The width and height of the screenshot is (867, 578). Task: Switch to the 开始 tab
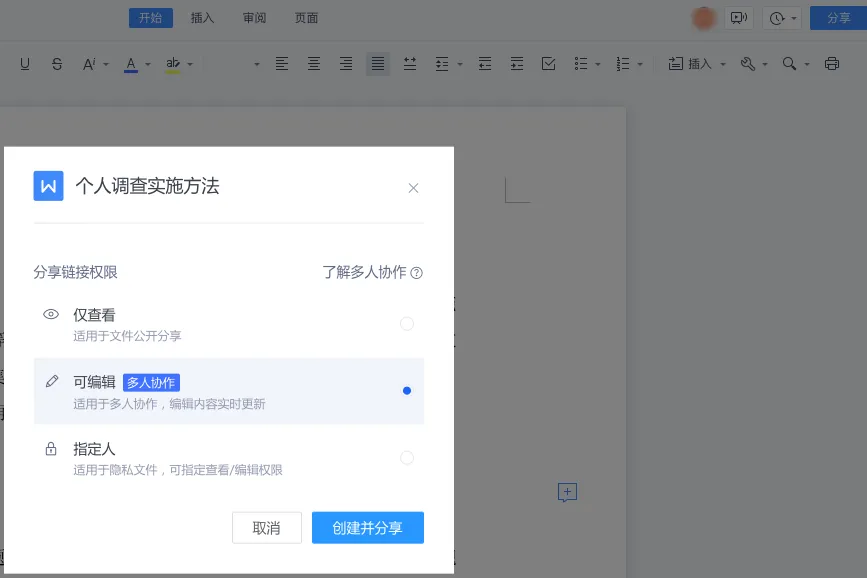pos(150,18)
